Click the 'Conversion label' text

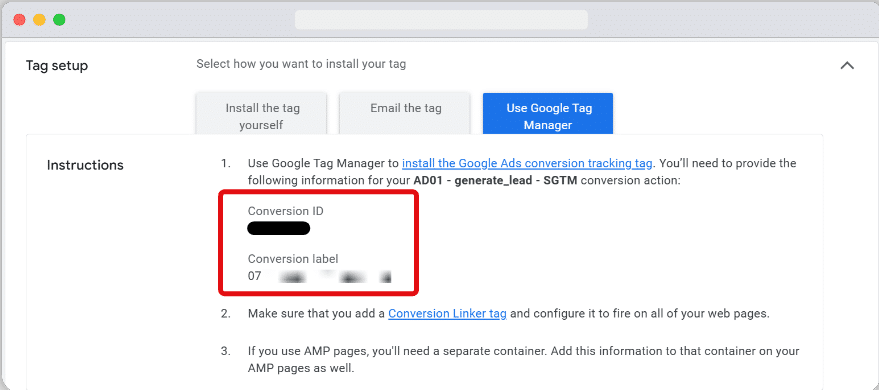click(x=293, y=259)
